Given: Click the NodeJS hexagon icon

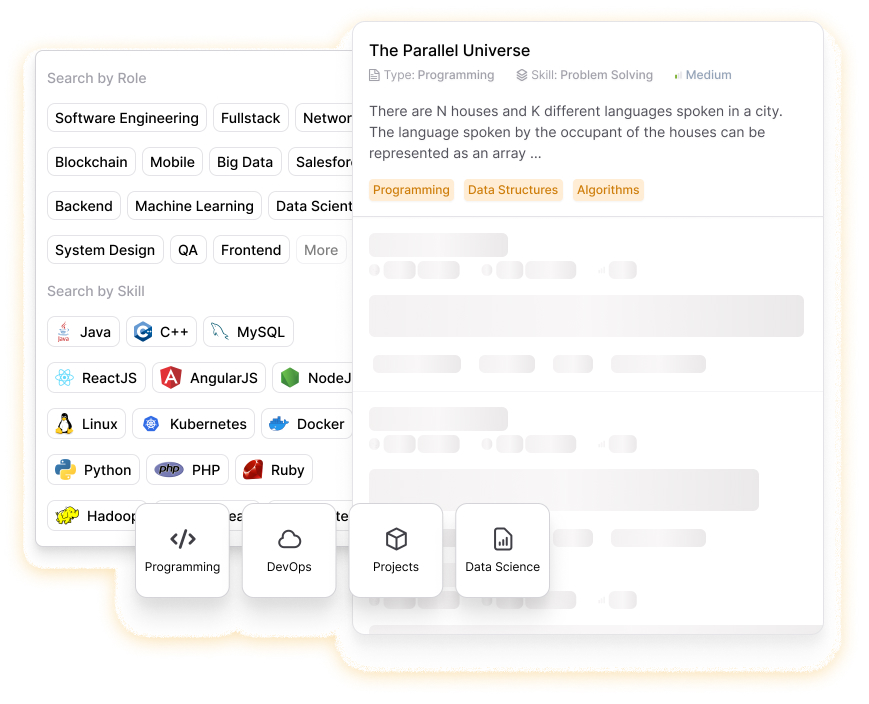Looking at the screenshot, I should click(x=289, y=377).
